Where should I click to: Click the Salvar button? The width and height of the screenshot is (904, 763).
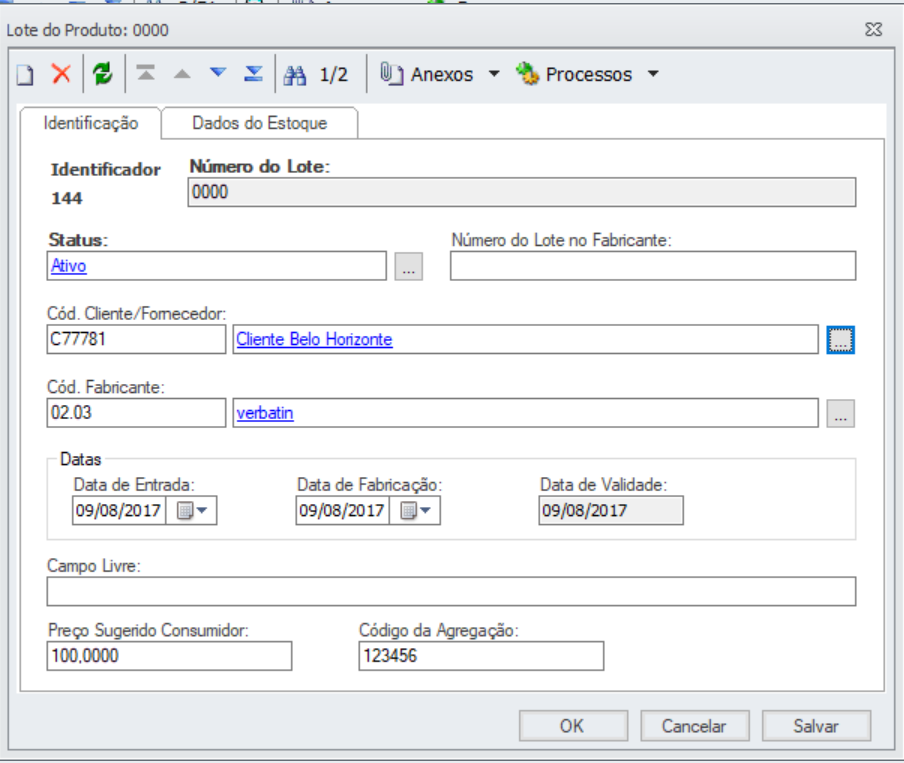[x=816, y=726]
